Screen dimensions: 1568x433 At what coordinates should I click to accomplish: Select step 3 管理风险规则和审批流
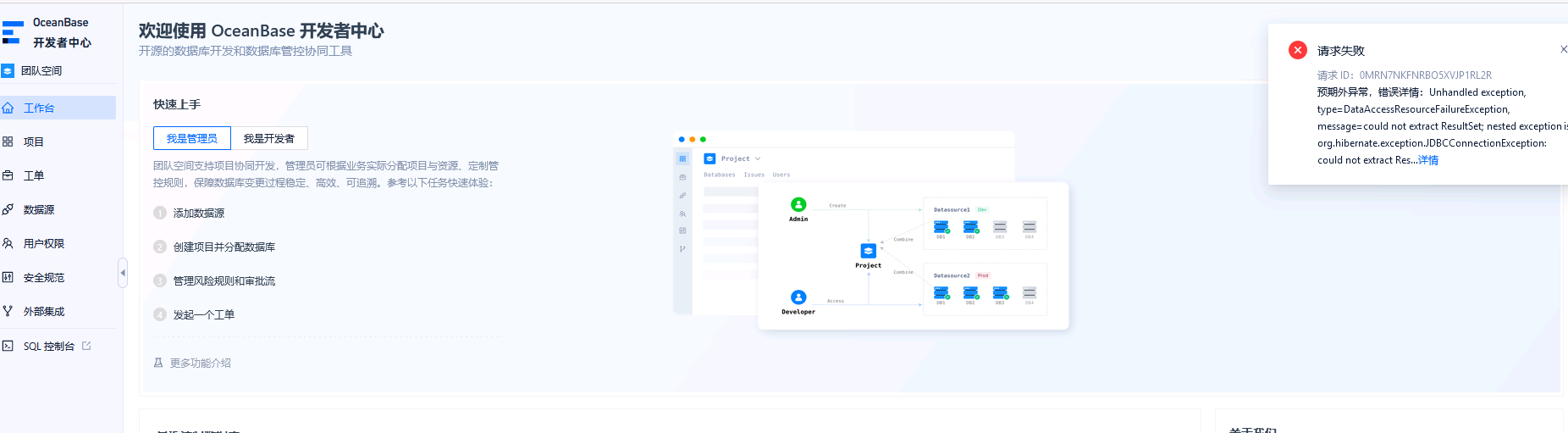click(224, 281)
